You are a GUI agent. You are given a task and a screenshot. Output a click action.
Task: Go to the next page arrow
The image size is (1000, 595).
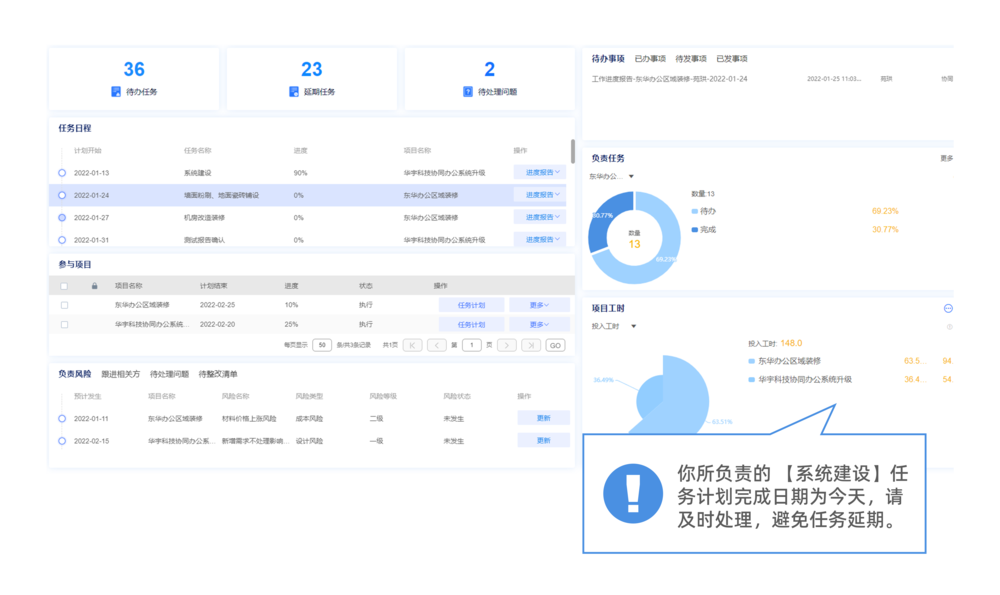(x=507, y=345)
